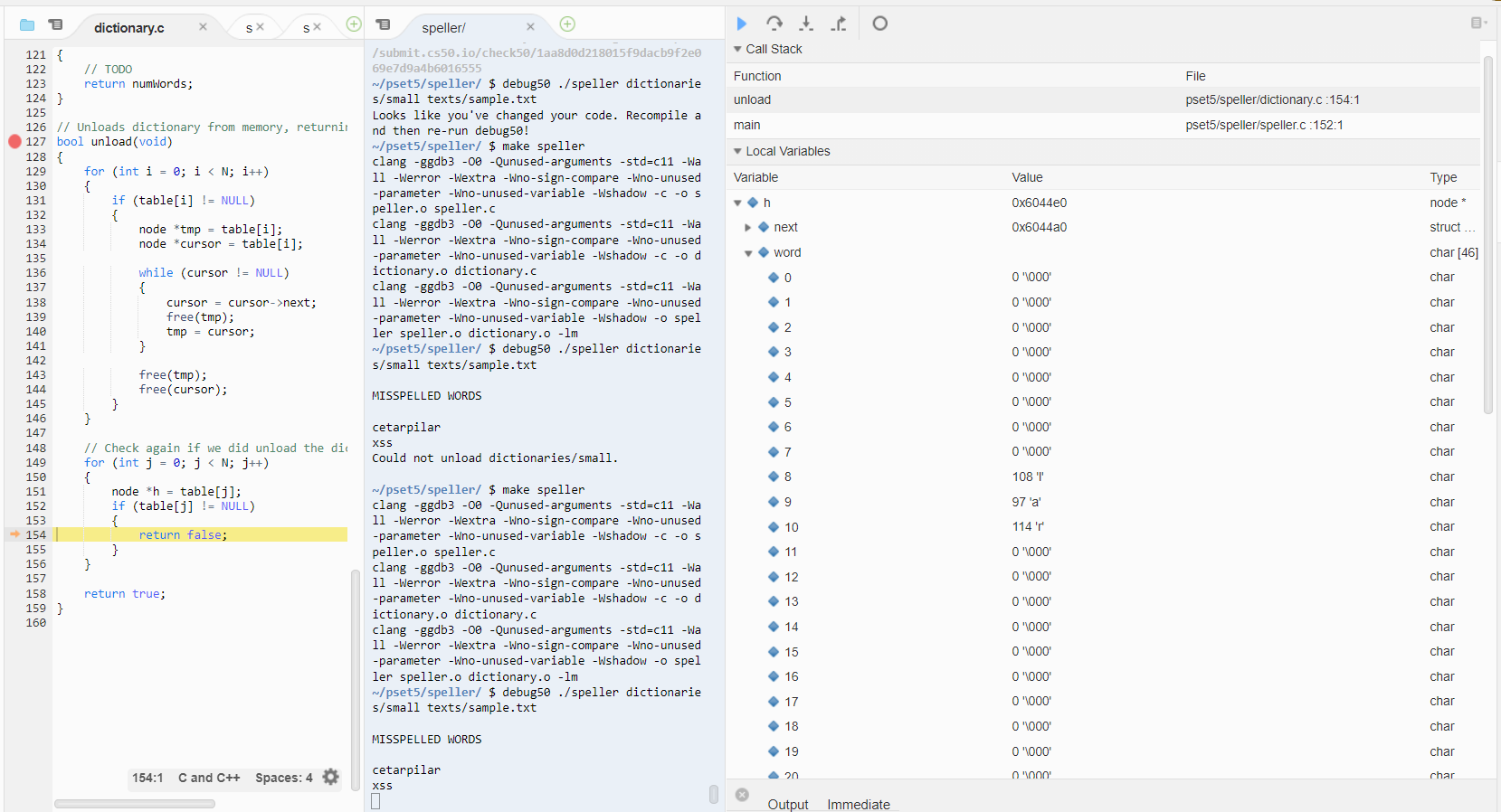
Task: Open debugger panel options menu icon
Action: pos(1478,23)
